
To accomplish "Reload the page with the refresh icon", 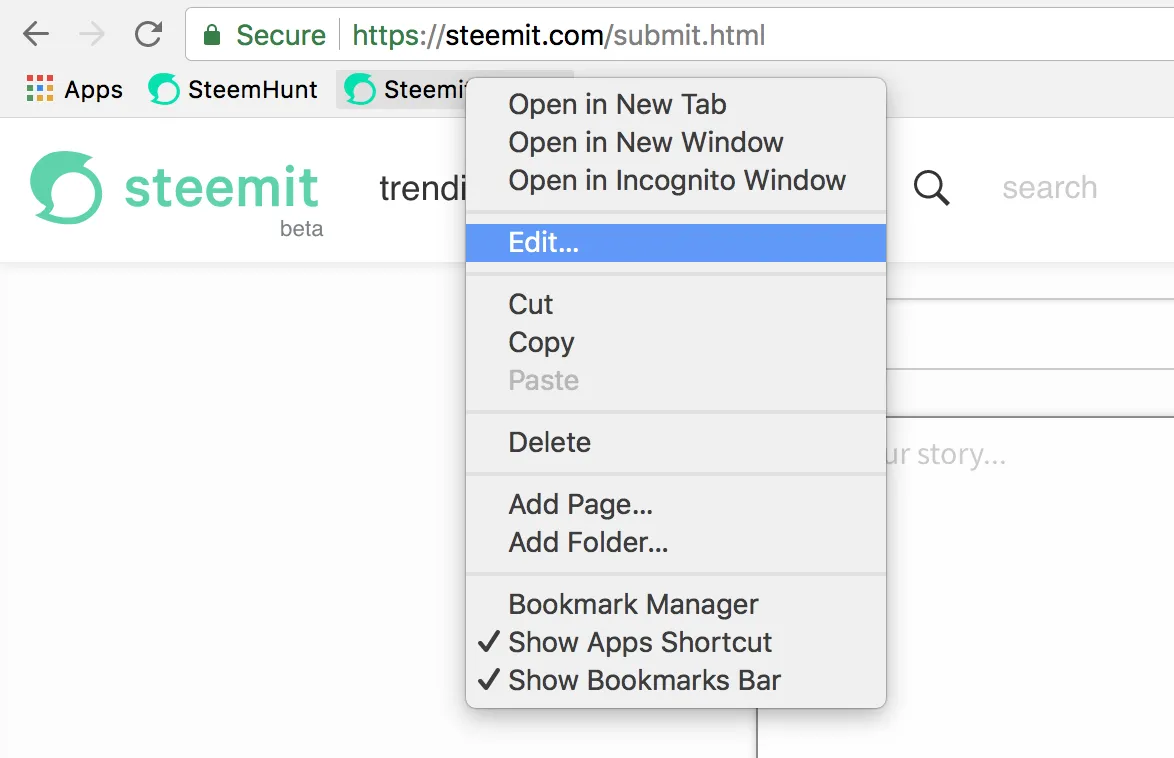I will 148,34.
